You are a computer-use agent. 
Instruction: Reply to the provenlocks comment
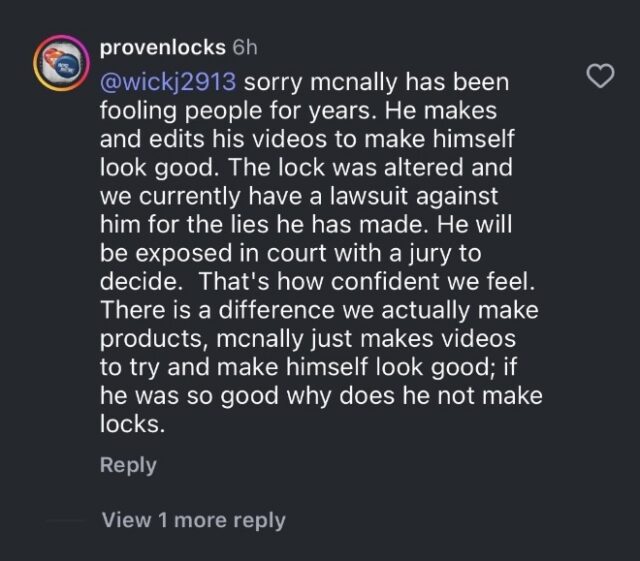(128, 465)
